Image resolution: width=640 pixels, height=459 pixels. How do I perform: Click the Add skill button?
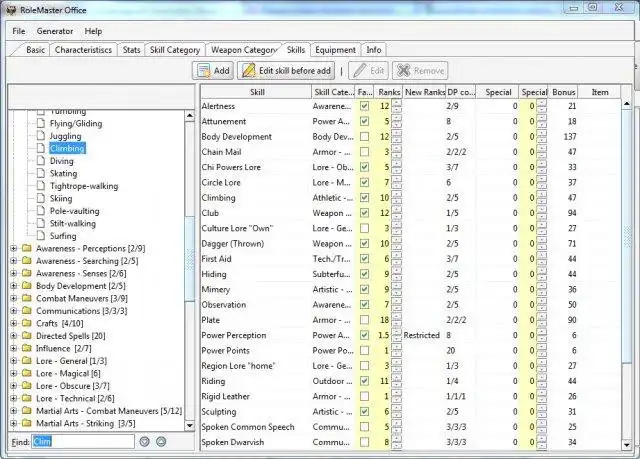point(213,71)
